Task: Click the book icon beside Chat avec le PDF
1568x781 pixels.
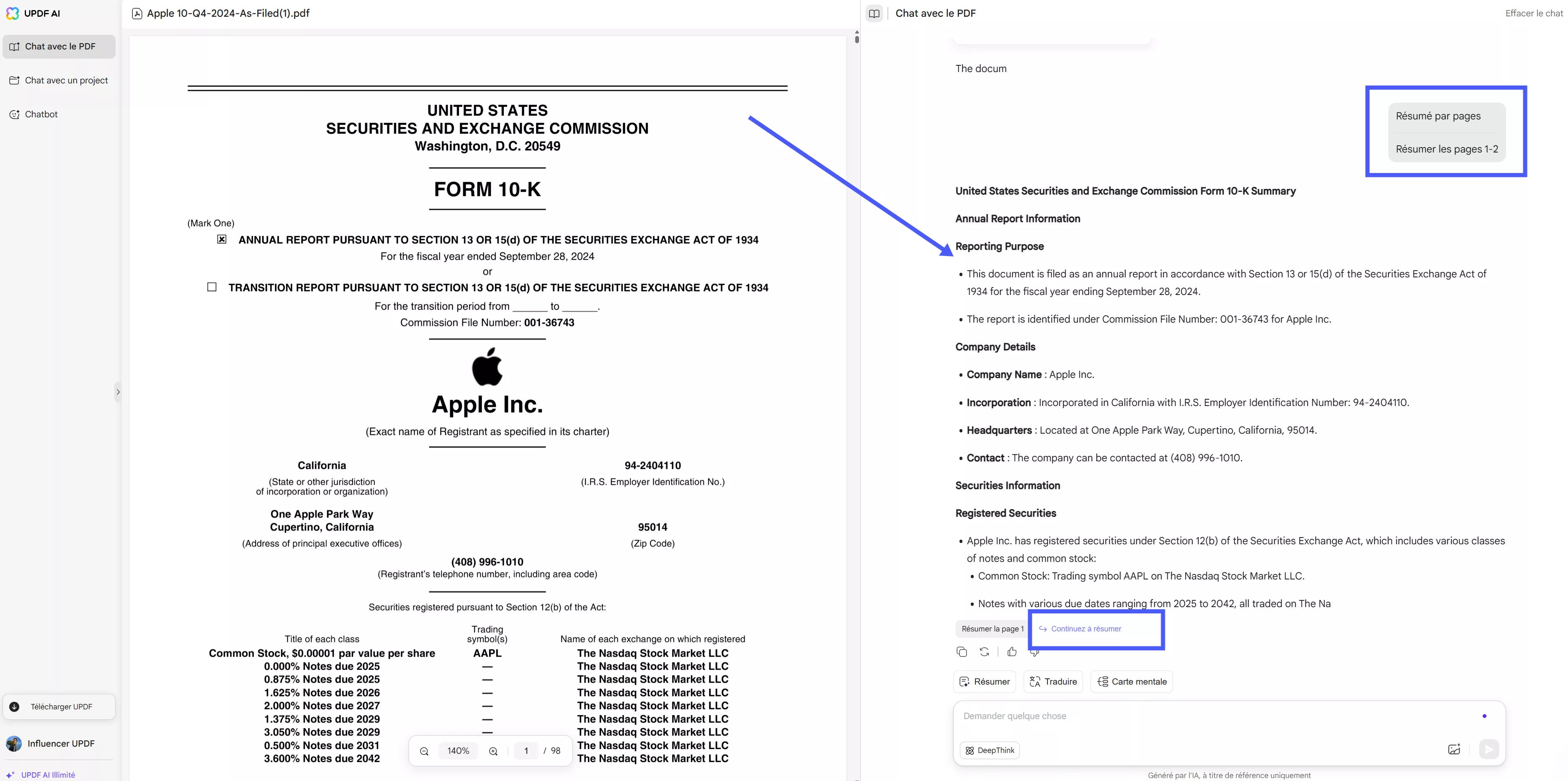Action: tap(874, 13)
